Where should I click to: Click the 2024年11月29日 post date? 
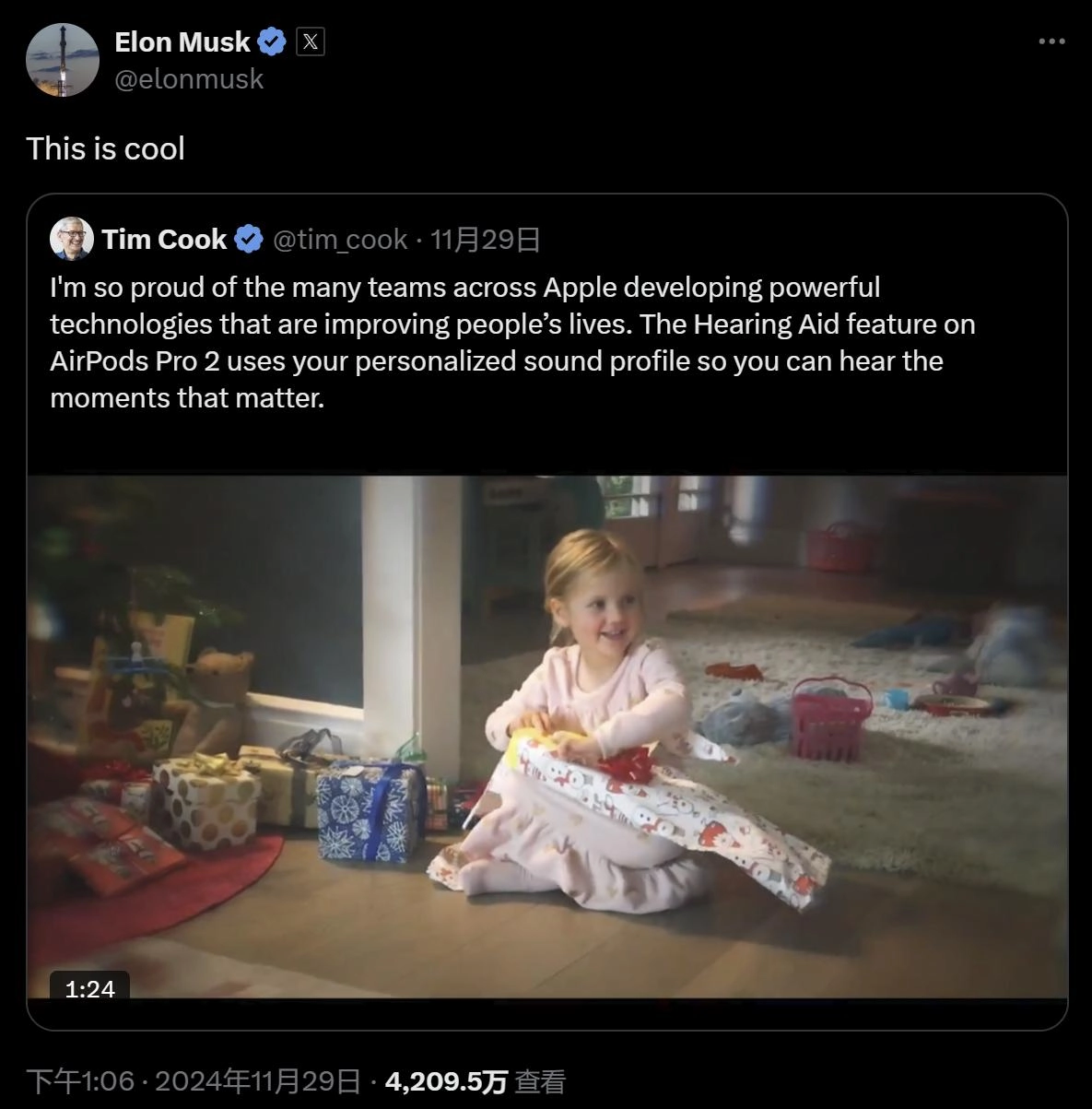click(x=257, y=1080)
